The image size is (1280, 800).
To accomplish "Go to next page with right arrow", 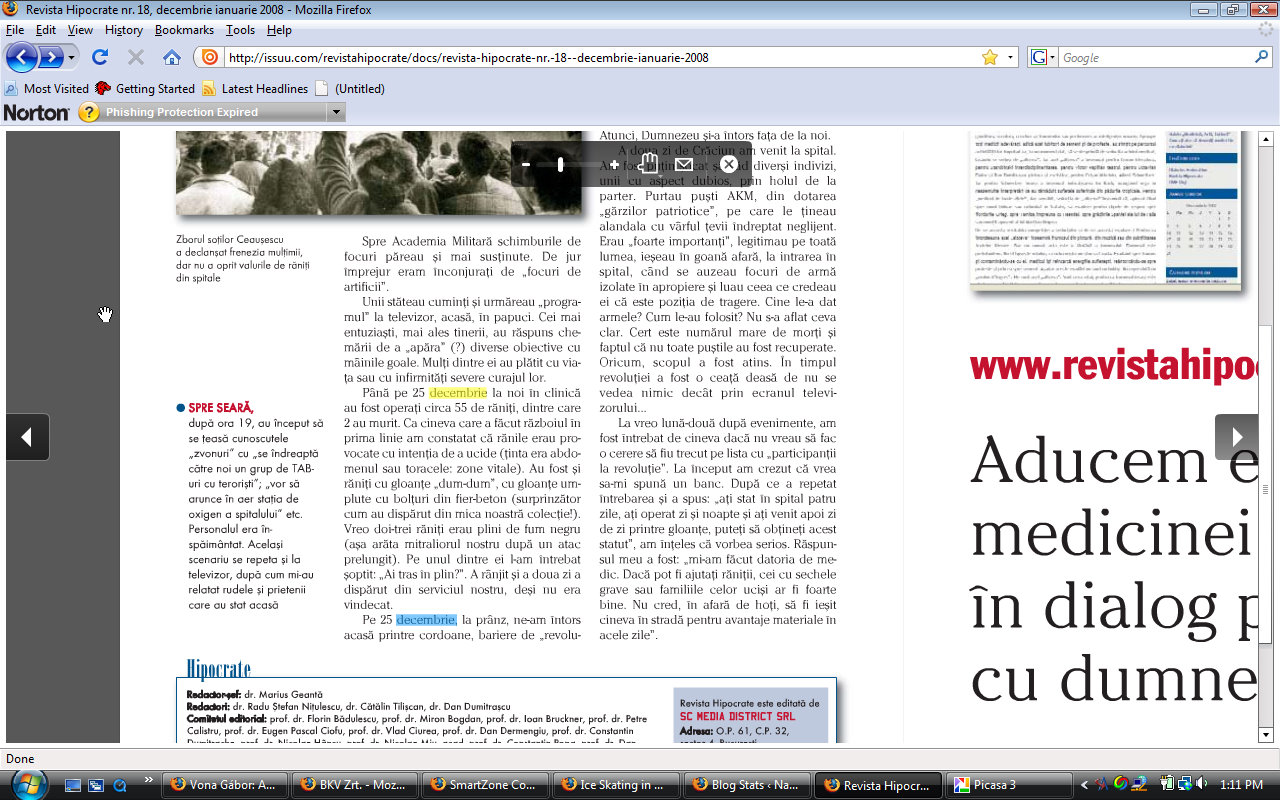I will click(x=1237, y=437).
